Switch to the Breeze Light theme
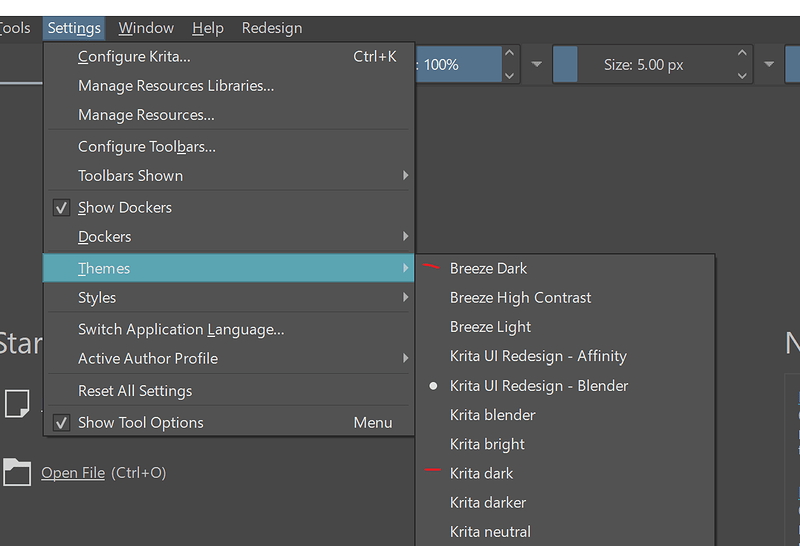 click(x=490, y=327)
